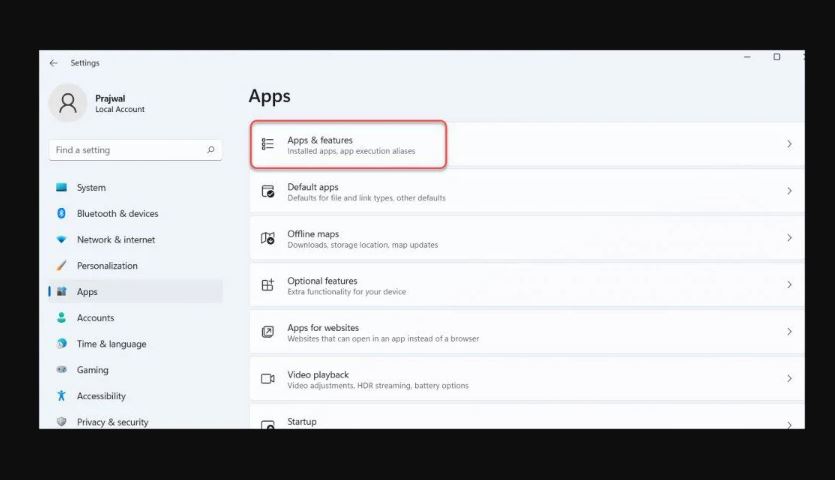Open Apps & features page

tap(527, 144)
